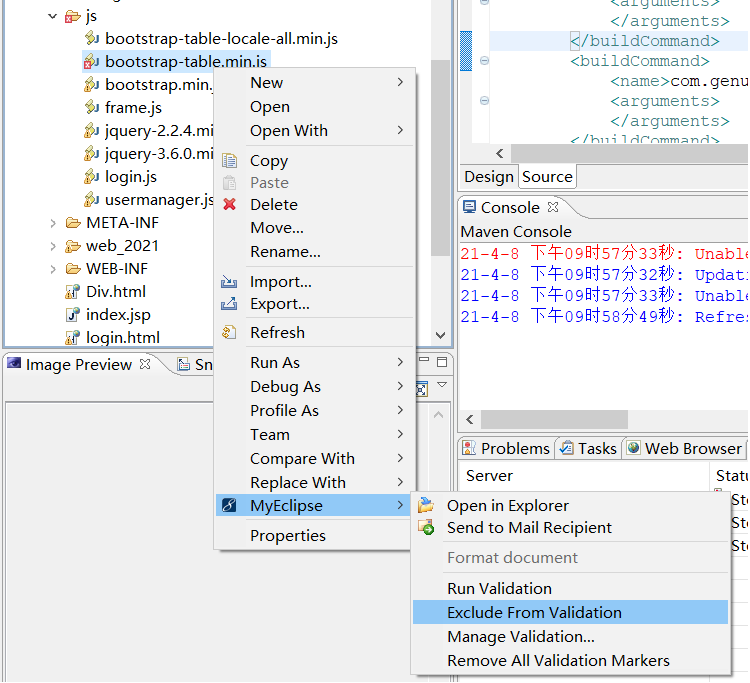
Task: Click the MyEclipse logo icon in menu
Action: [x=229, y=505]
